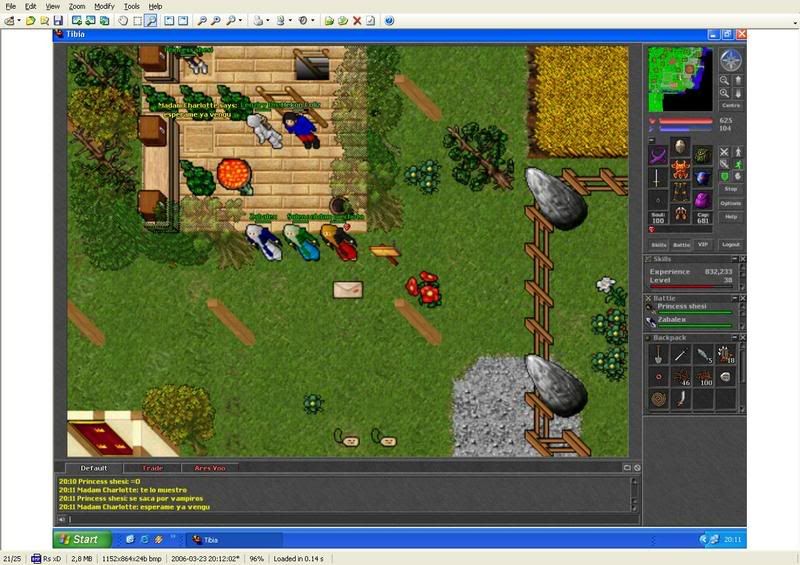800x565 pixels.
Task: Toggle balanced fighting sword-and-shield mode
Action: [724, 164]
